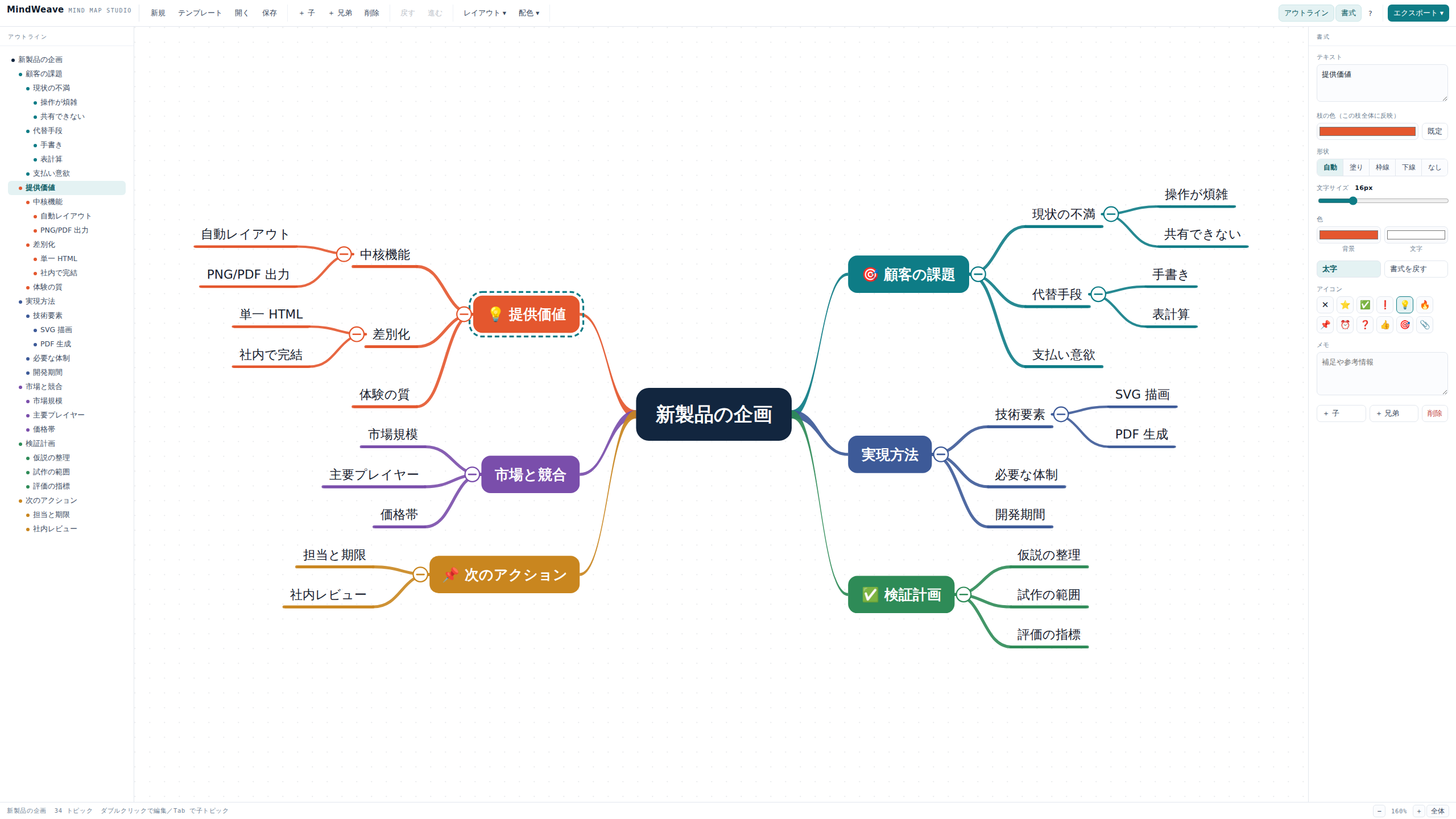Viewport: 1456px width, 819px height.
Task: Zoom in with the plus button
Action: [x=1419, y=811]
